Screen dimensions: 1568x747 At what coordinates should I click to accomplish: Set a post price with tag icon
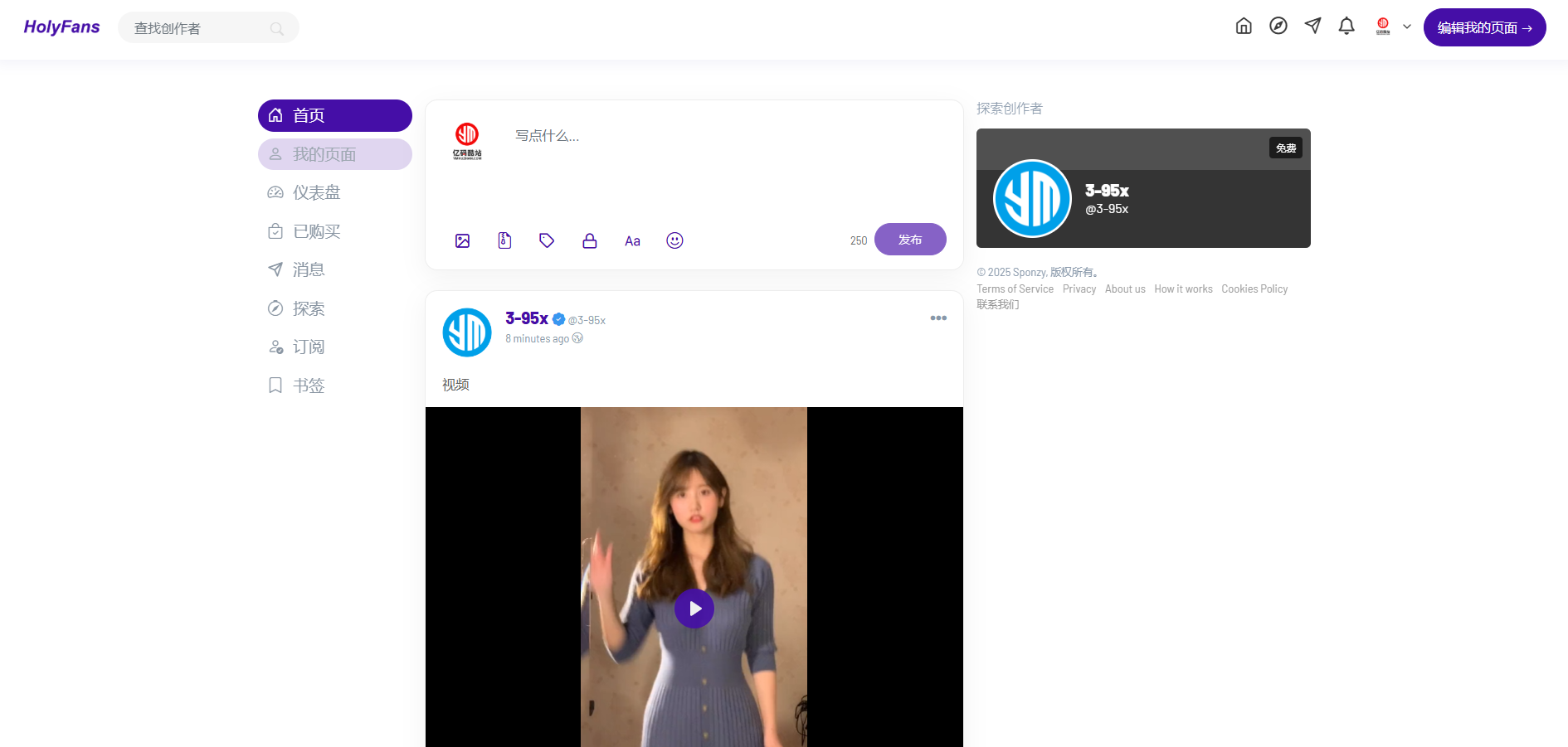click(x=547, y=240)
